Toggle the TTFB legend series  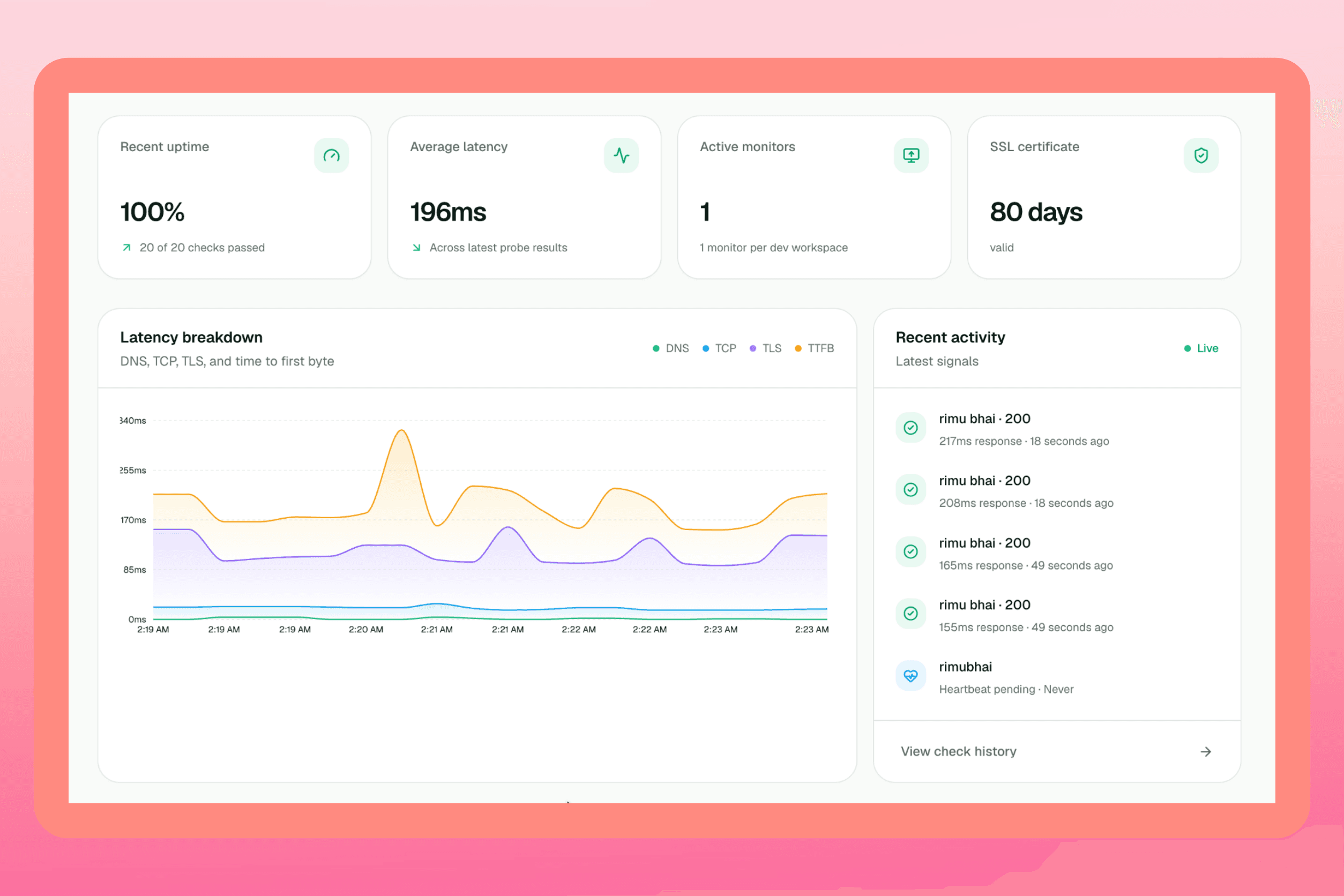coord(815,348)
